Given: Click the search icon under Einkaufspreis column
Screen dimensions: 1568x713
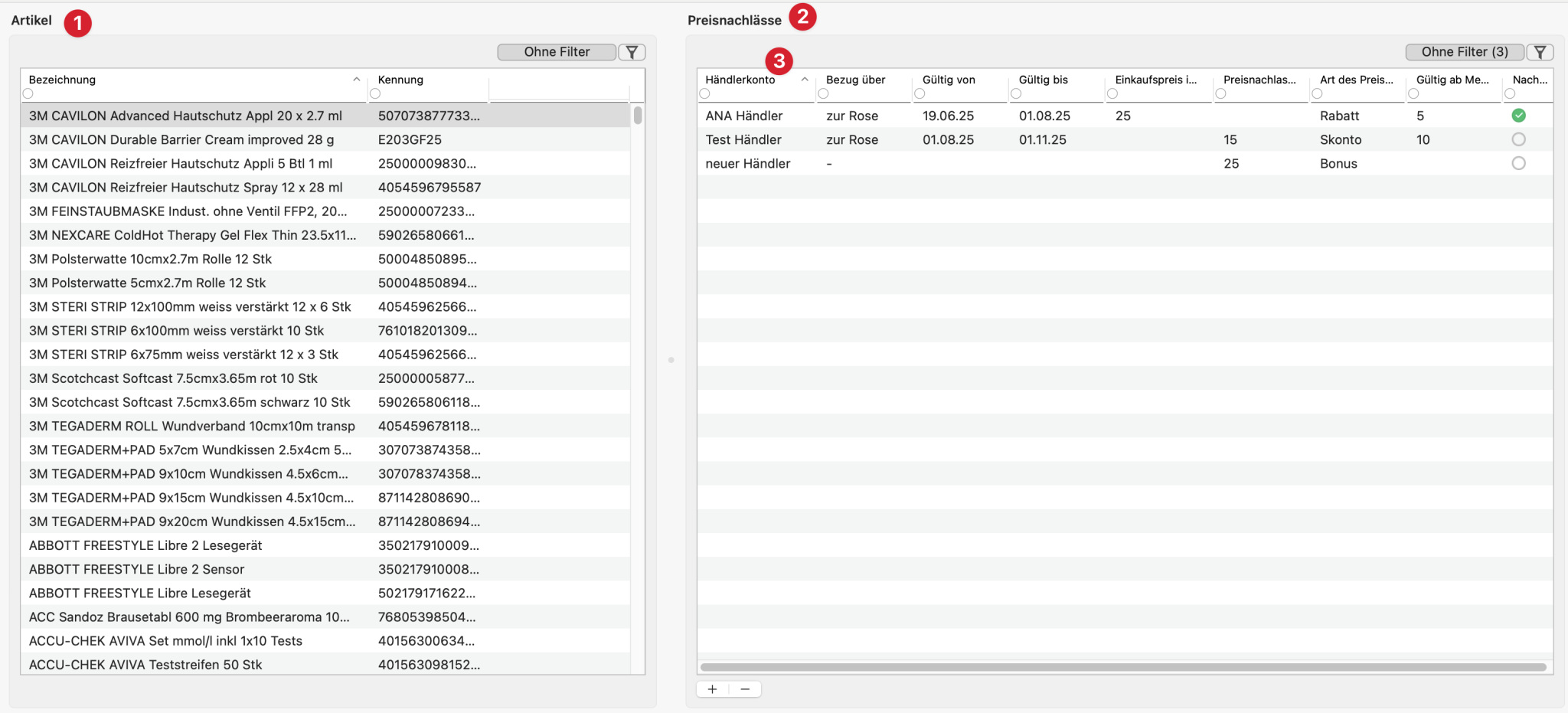Looking at the screenshot, I should coord(1112,93).
